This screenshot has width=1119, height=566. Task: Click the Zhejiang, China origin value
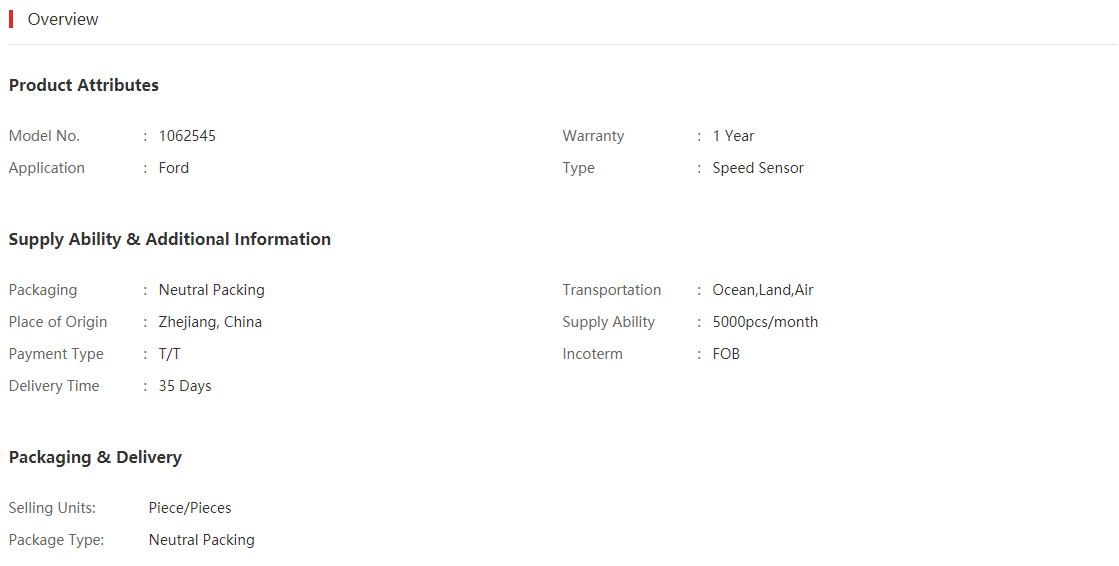[x=210, y=322]
